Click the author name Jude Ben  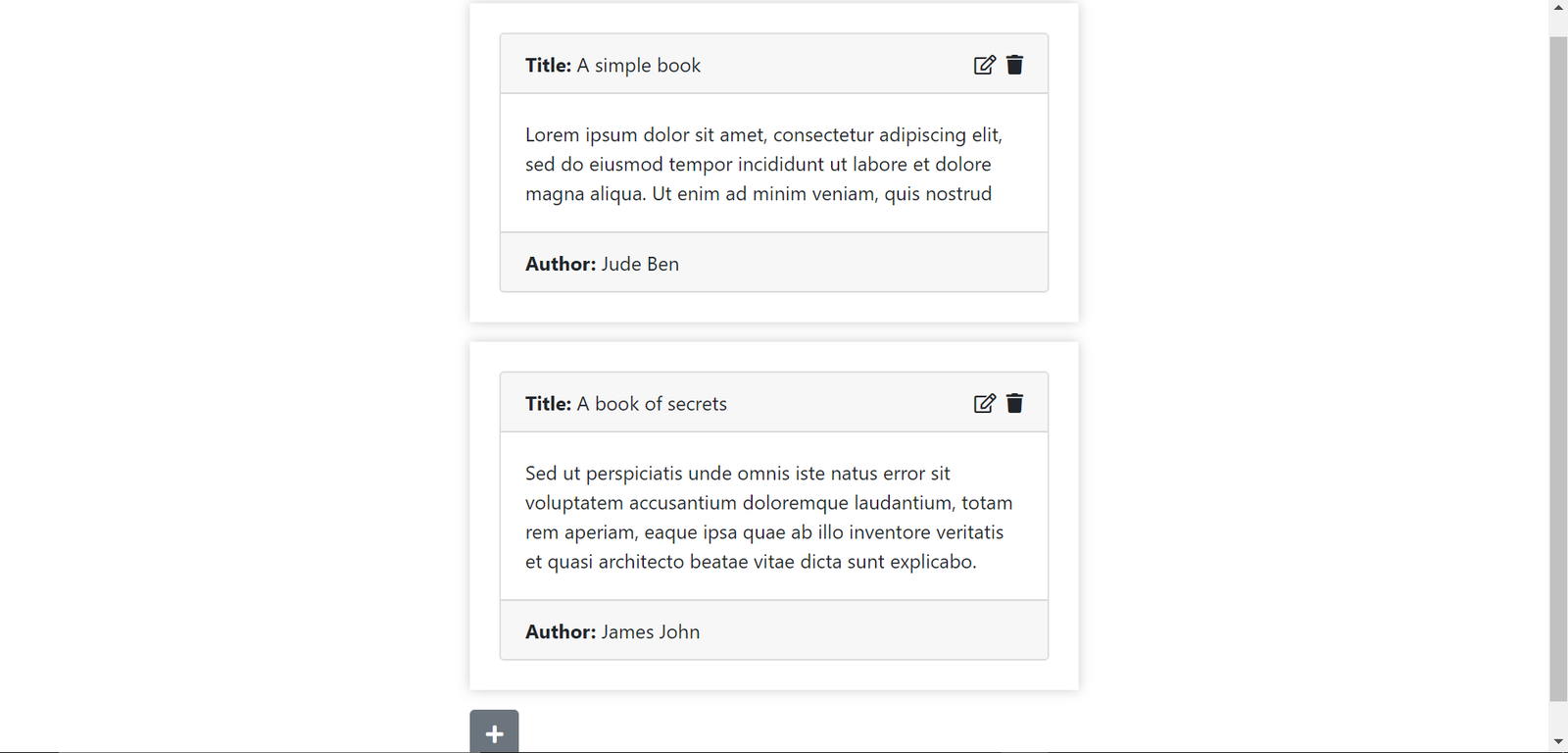pos(640,264)
